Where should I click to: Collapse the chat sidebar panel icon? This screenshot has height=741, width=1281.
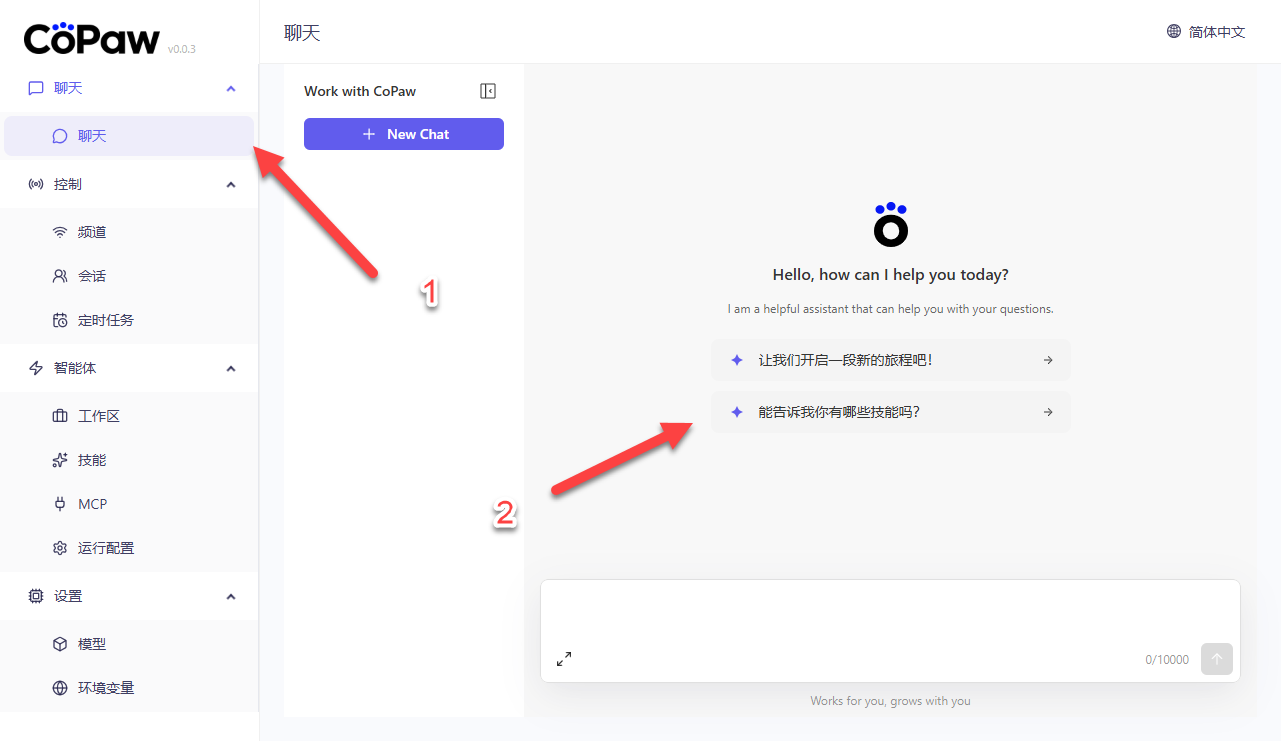[488, 91]
